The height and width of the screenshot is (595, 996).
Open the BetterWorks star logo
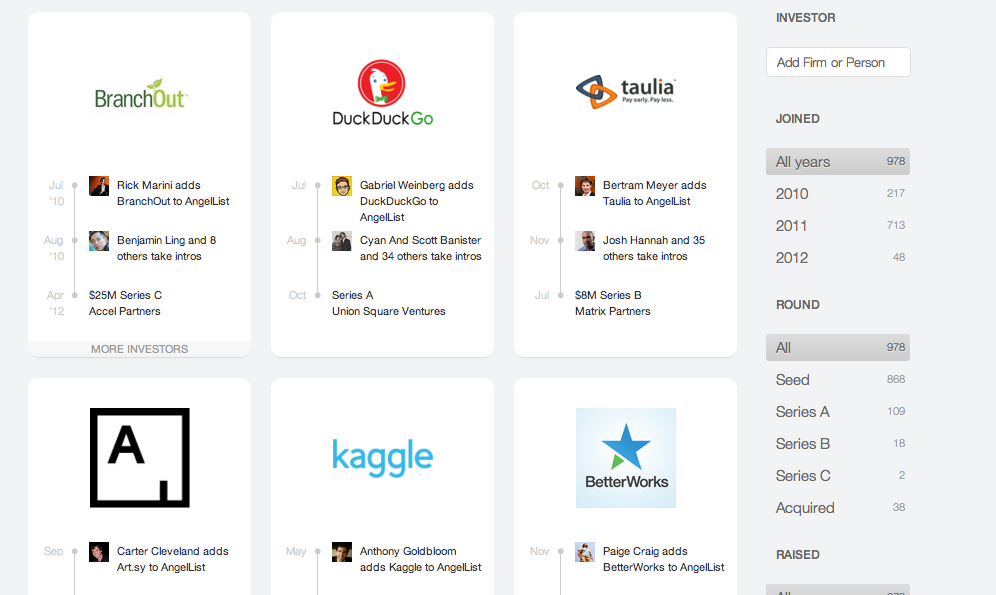click(x=626, y=457)
